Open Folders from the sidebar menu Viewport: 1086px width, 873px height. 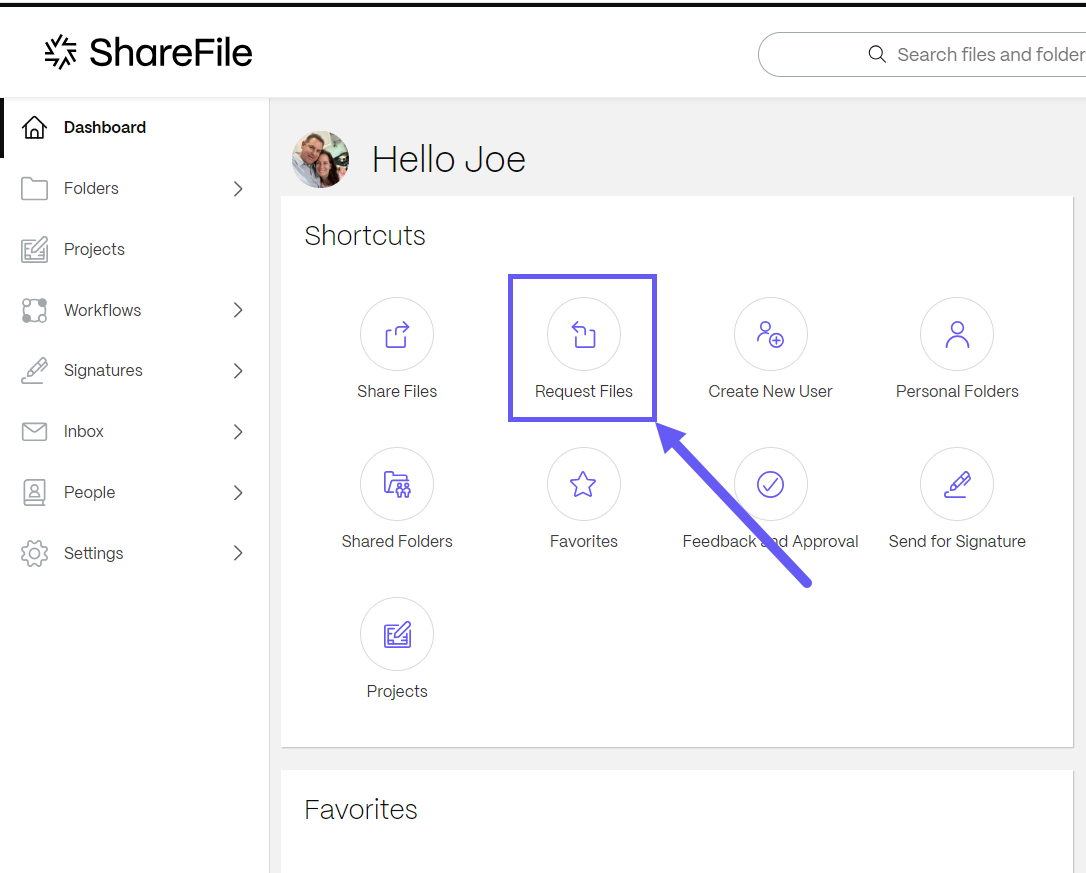(x=91, y=188)
